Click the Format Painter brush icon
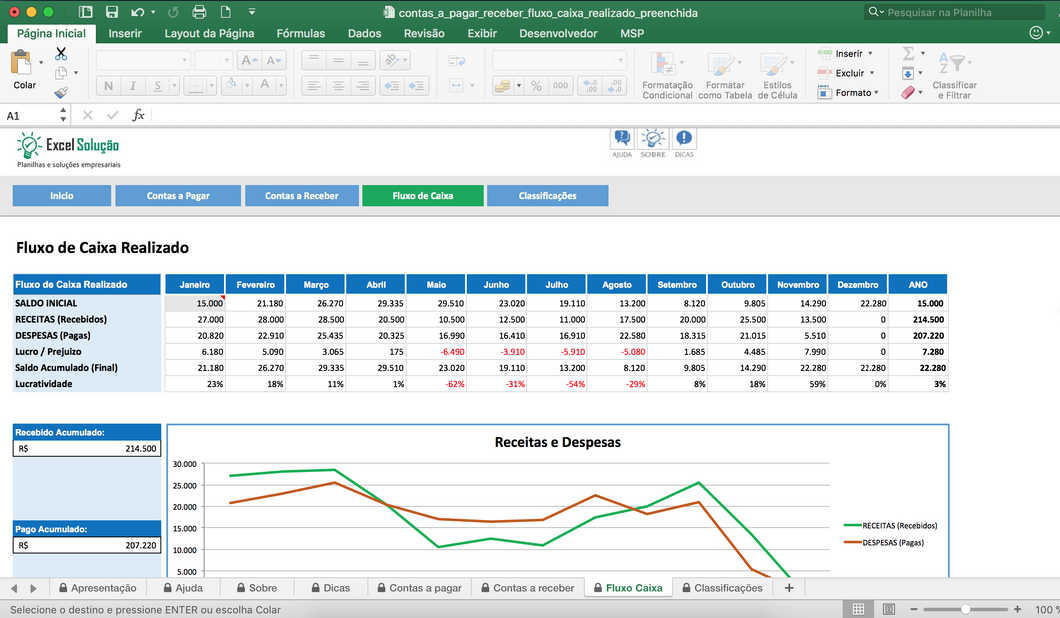The image size is (1060, 618). [61, 92]
